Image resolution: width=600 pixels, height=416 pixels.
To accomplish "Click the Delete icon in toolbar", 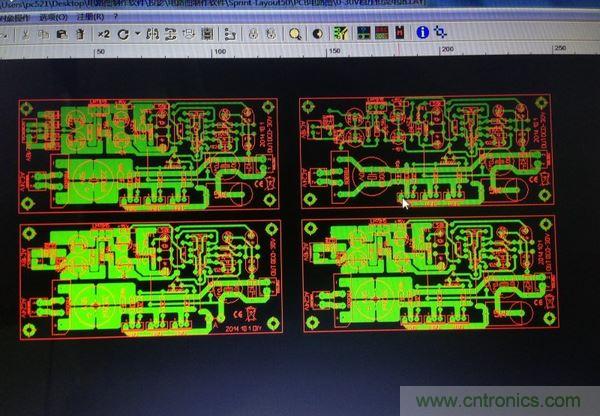I will click(x=79, y=33).
